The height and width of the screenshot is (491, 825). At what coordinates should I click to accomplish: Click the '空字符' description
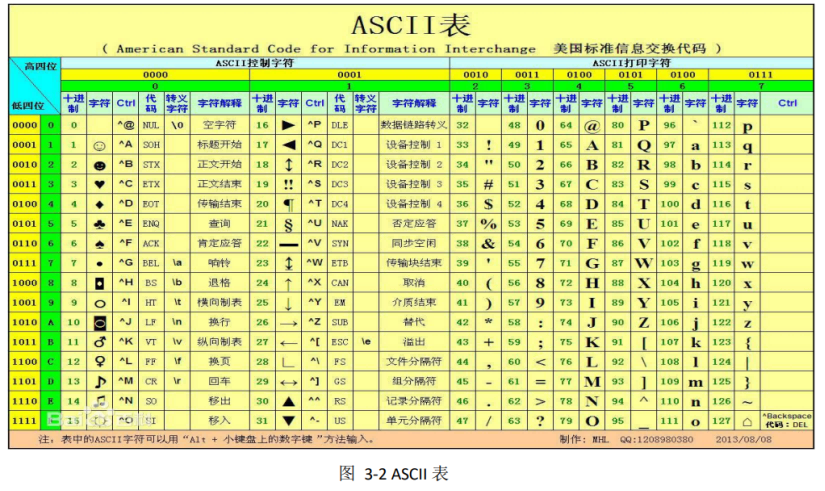pos(219,125)
